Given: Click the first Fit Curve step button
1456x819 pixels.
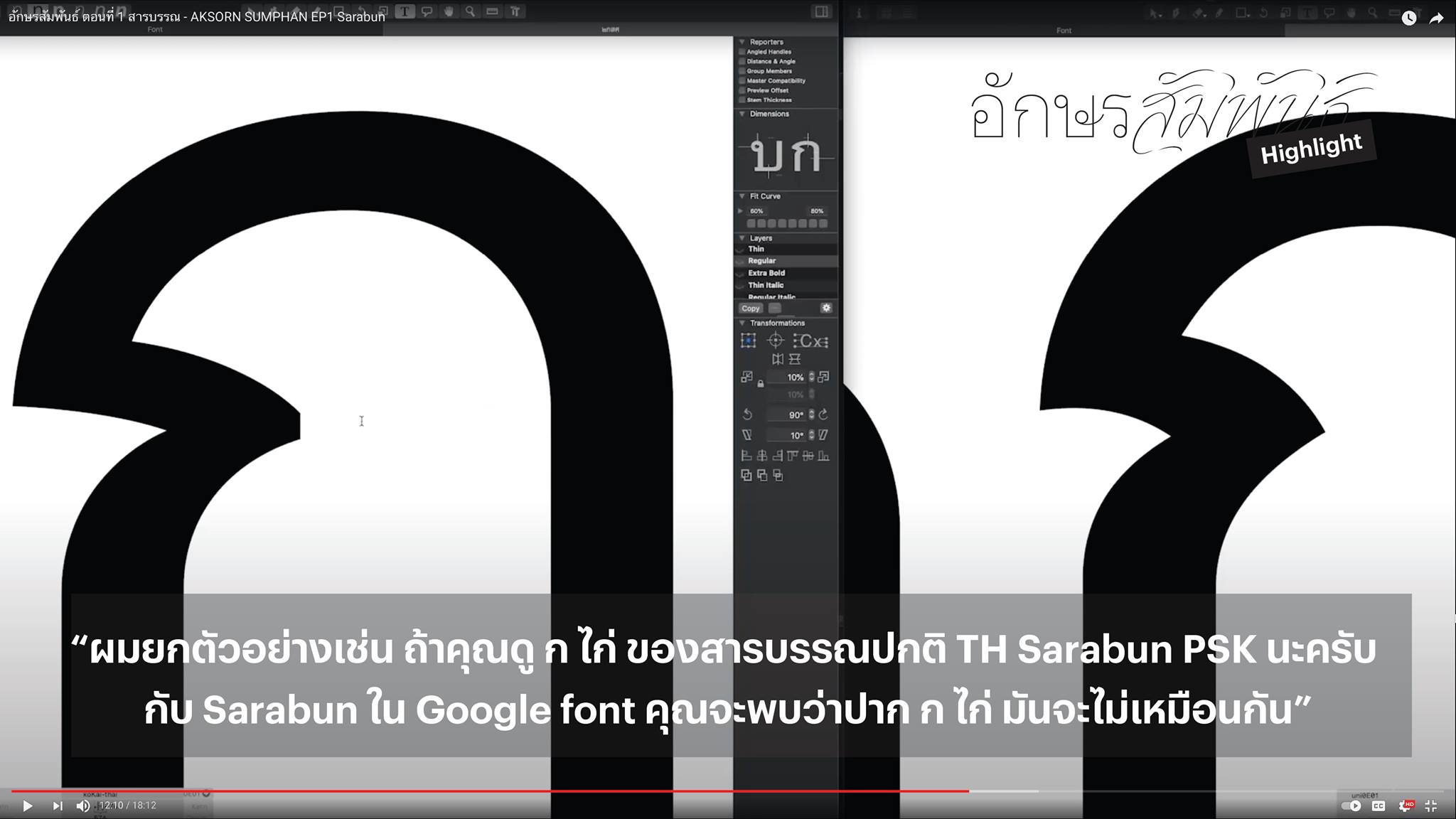Looking at the screenshot, I should 751,223.
